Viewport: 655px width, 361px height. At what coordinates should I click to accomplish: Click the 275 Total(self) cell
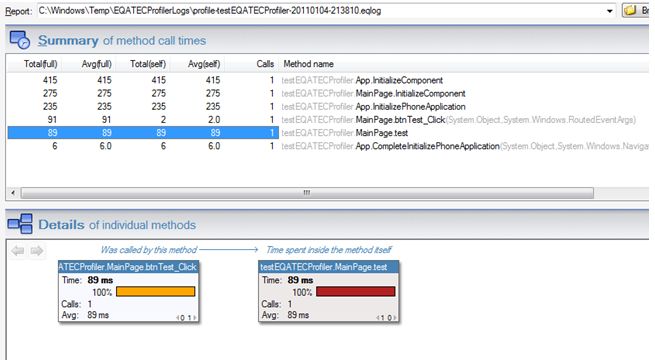point(158,93)
